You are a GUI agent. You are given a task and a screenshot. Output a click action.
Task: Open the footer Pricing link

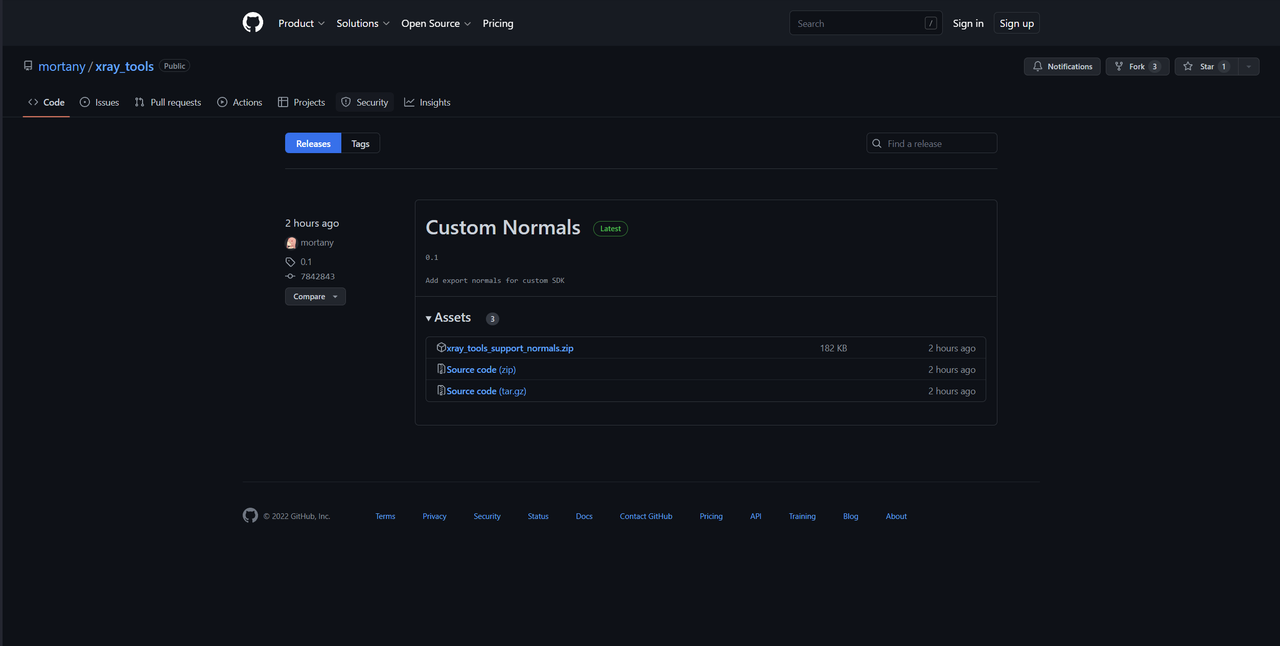[711, 516]
